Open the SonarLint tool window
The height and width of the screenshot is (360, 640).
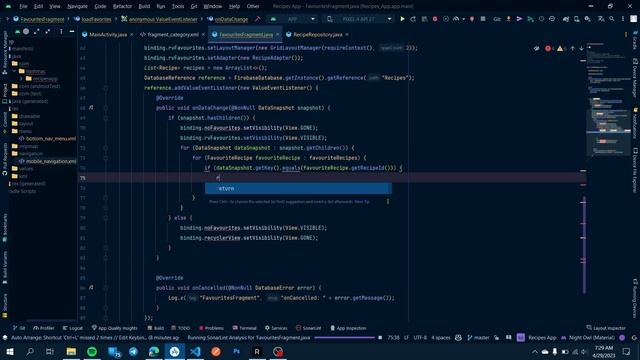(309, 328)
